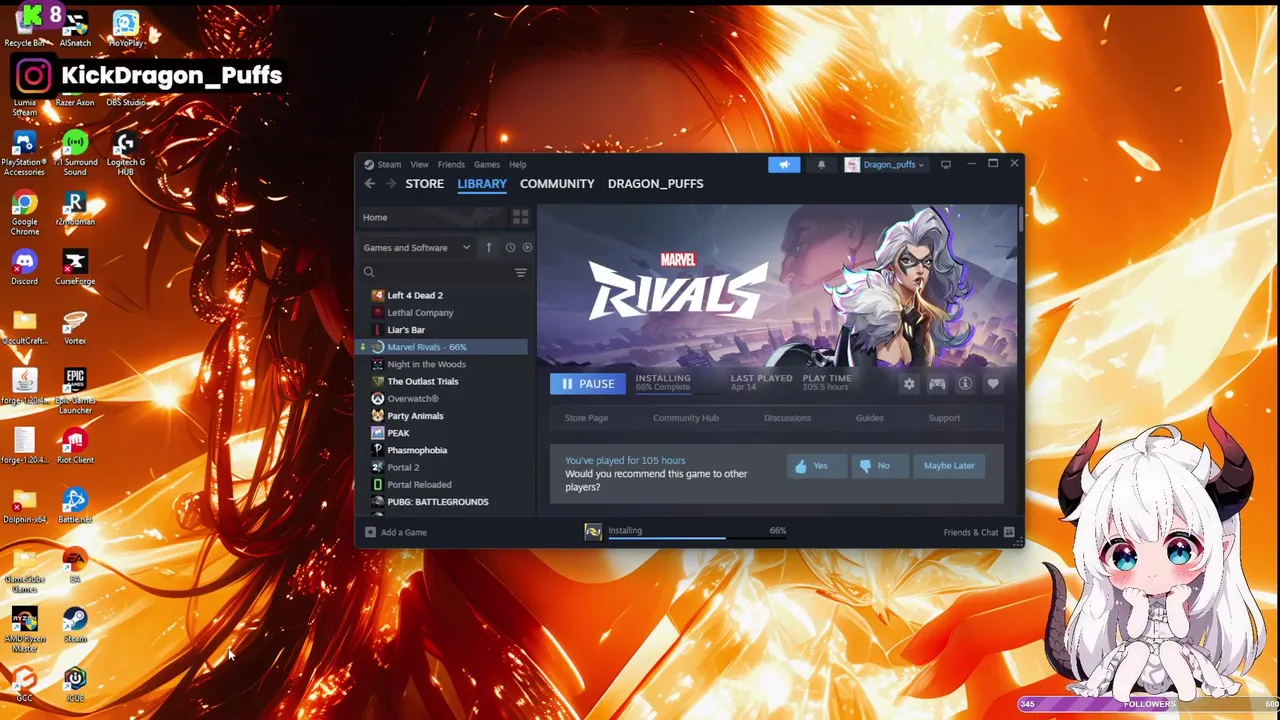Toggle show ready-to-play games filter
1280x720 pixels.
pos(527,247)
